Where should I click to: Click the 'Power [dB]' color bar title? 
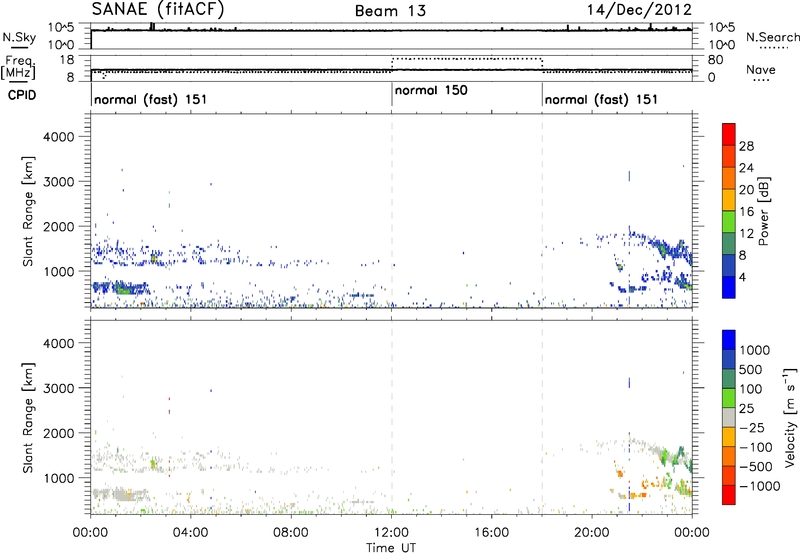pyautogui.click(x=764, y=211)
